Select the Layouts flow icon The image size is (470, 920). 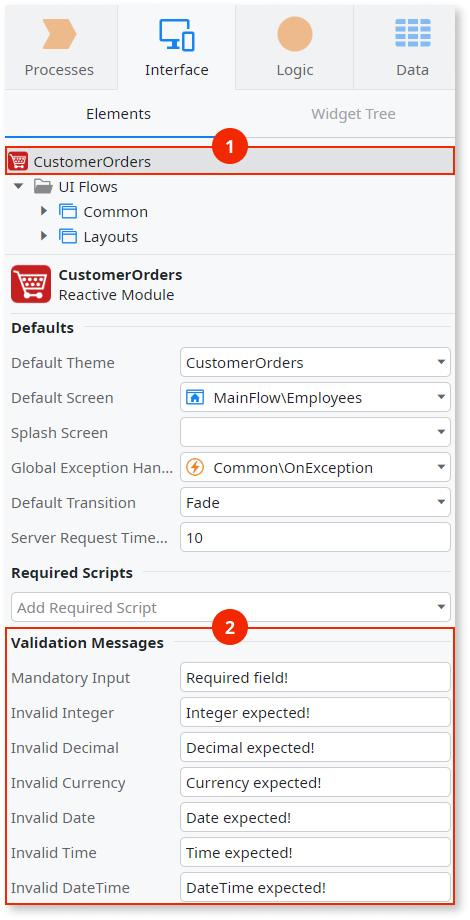coord(68,237)
